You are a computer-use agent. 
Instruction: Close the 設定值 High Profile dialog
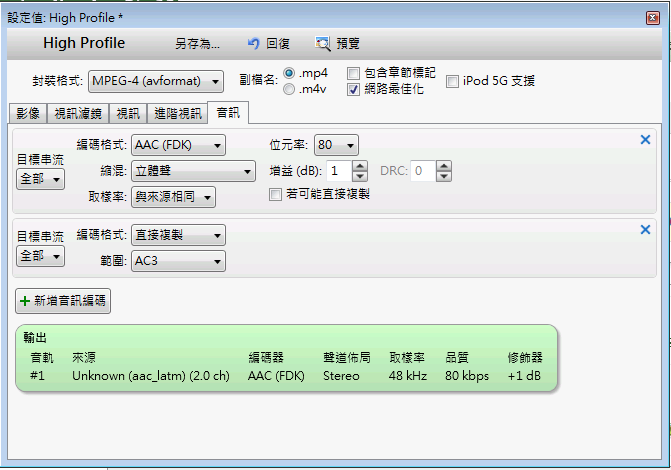(653, 18)
